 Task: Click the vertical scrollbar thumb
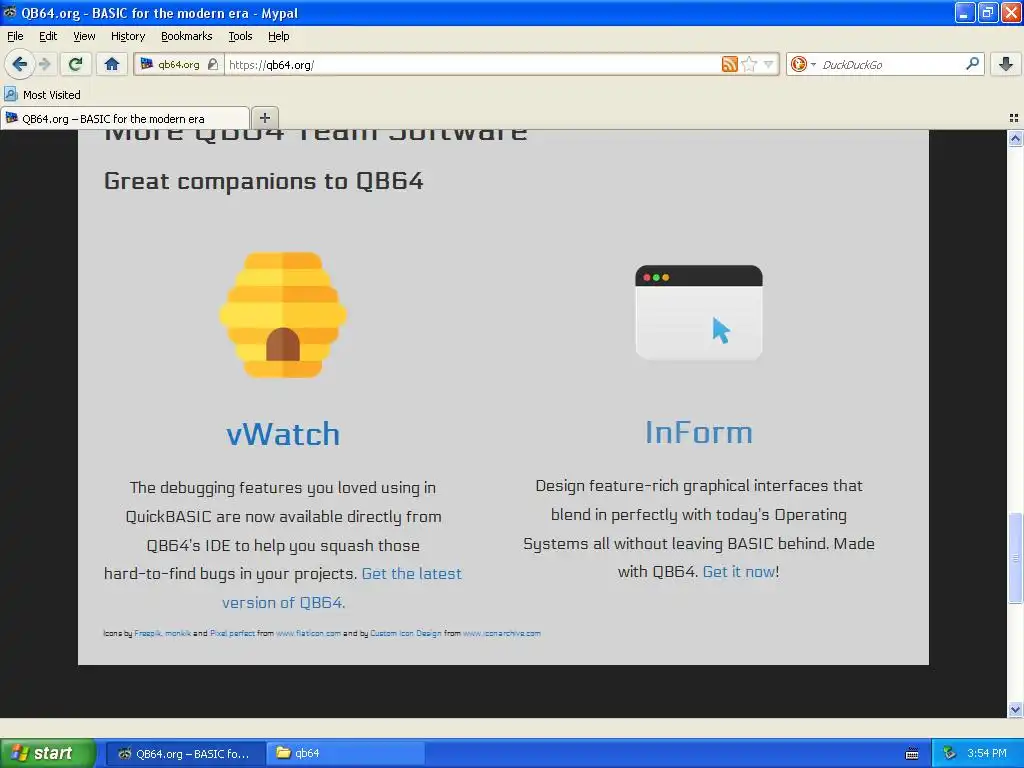(x=1015, y=558)
